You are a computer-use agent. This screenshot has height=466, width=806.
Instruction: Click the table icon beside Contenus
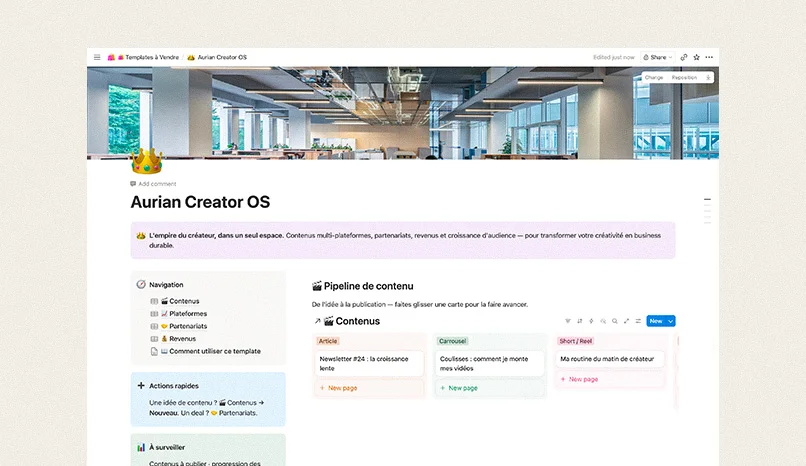[154, 301]
